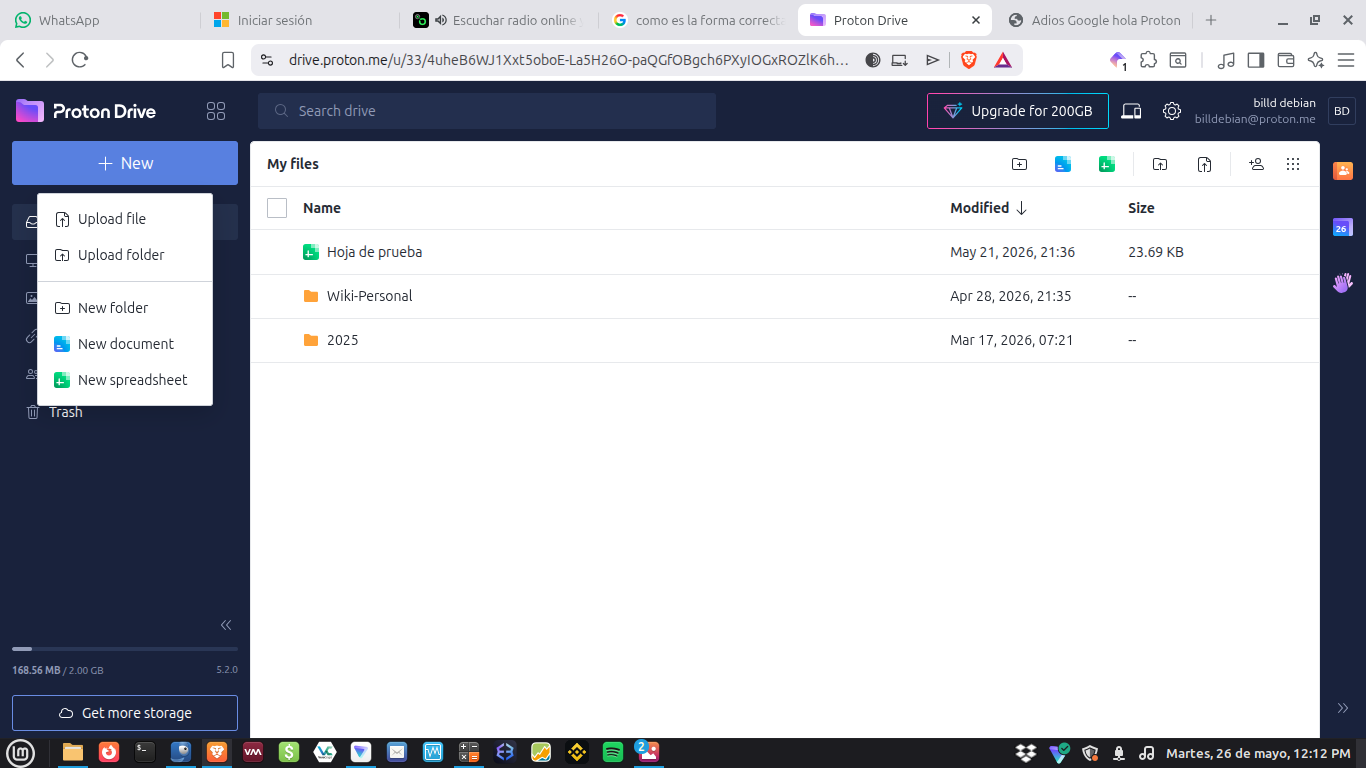Click the New folder toolbar icon in My files

(x=1019, y=164)
